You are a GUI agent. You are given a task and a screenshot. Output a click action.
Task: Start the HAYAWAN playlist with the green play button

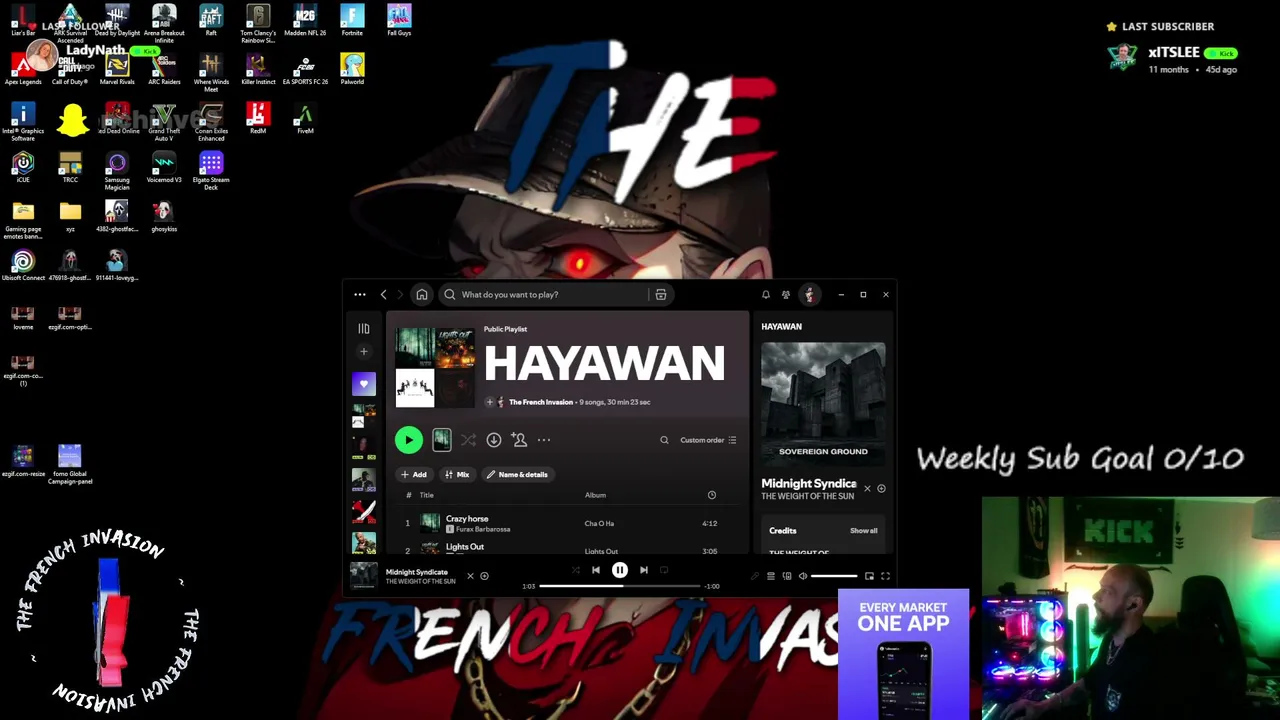(x=408, y=440)
